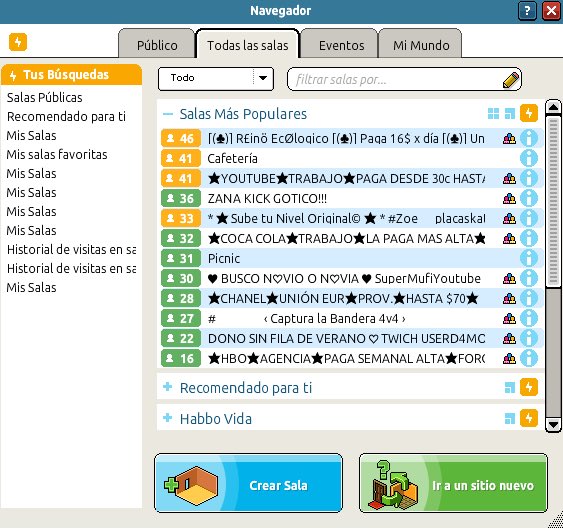This screenshot has width=563, height=529.
Task: Open Mis salas favoritas saved search
Action: pyautogui.click(x=57, y=154)
